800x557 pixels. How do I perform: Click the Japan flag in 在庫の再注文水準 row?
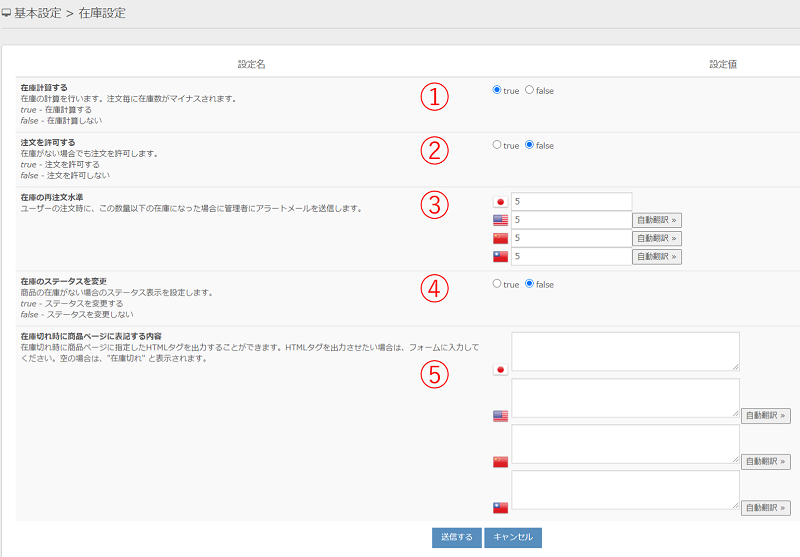point(500,202)
